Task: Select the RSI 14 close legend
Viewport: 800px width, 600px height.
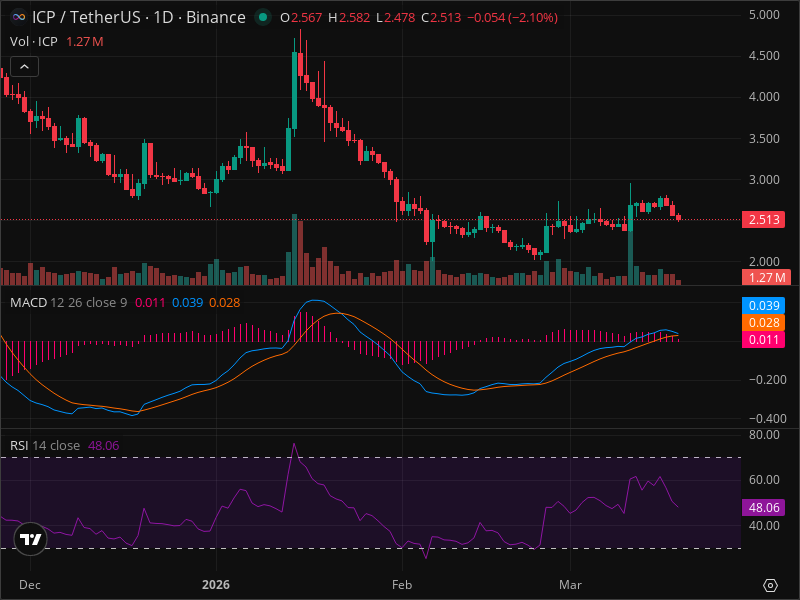Action: click(45, 445)
